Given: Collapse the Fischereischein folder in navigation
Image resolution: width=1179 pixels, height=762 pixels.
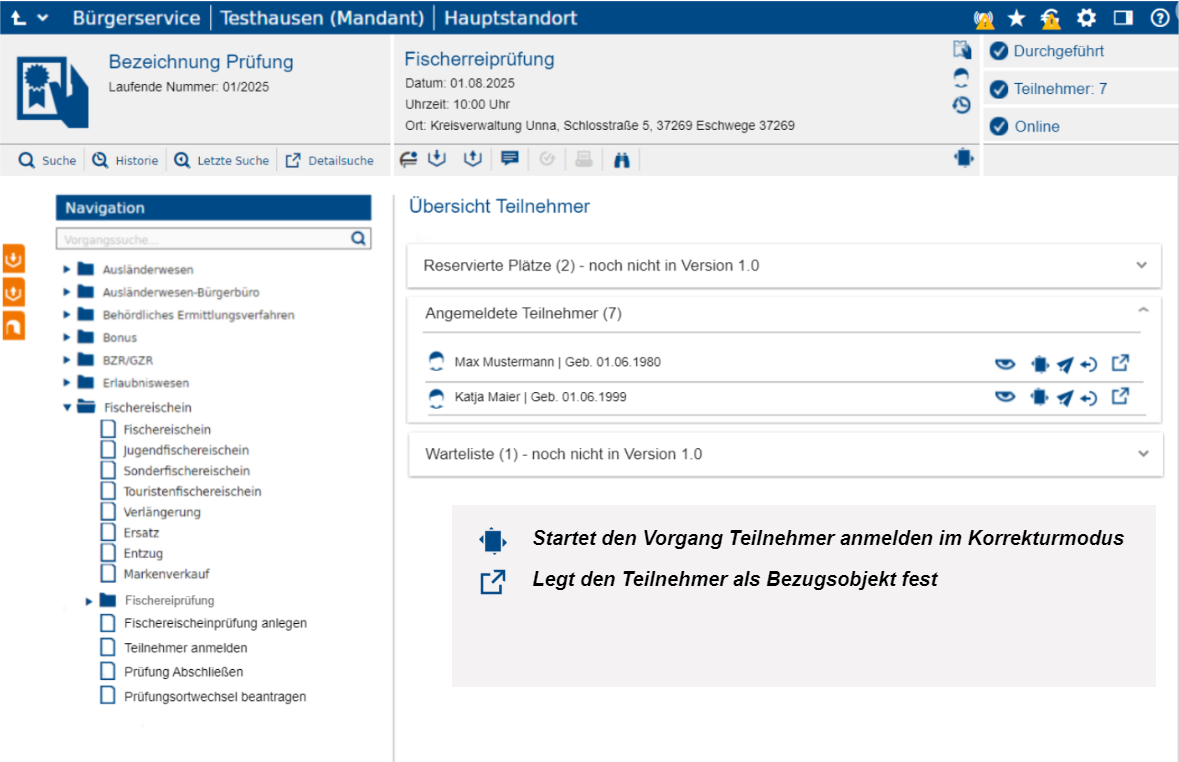Looking at the screenshot, I should point(67,408).
